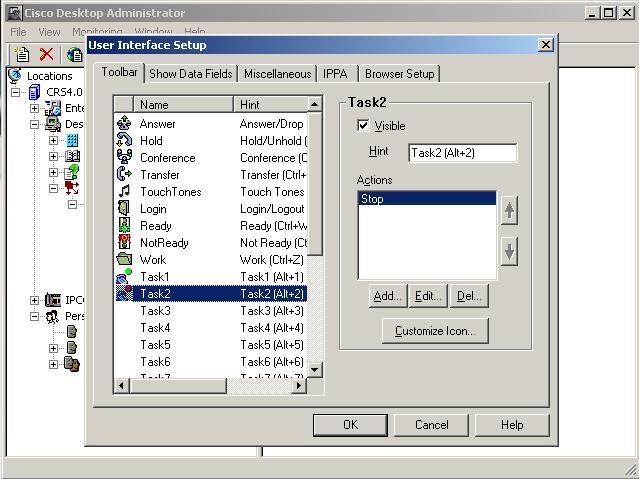
Task: Select the Desktop computer node icon
Action: coord(53,124)
